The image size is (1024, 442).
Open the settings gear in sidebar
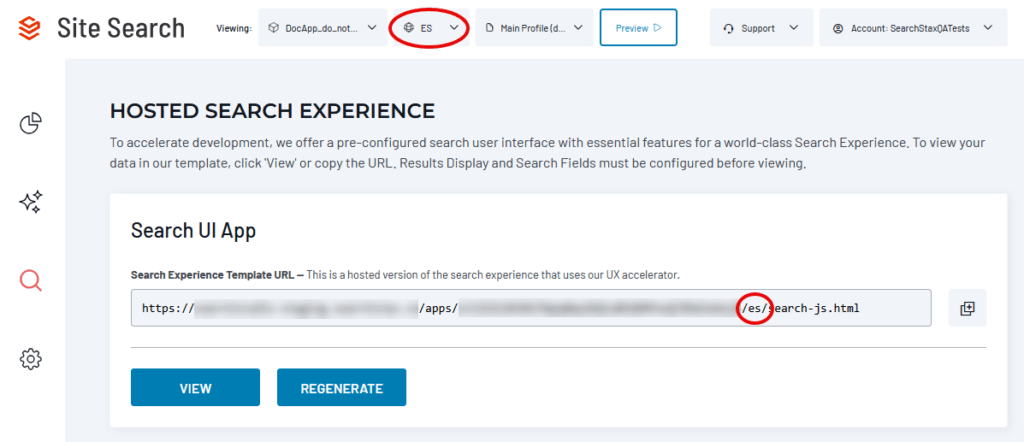point(31,359)
